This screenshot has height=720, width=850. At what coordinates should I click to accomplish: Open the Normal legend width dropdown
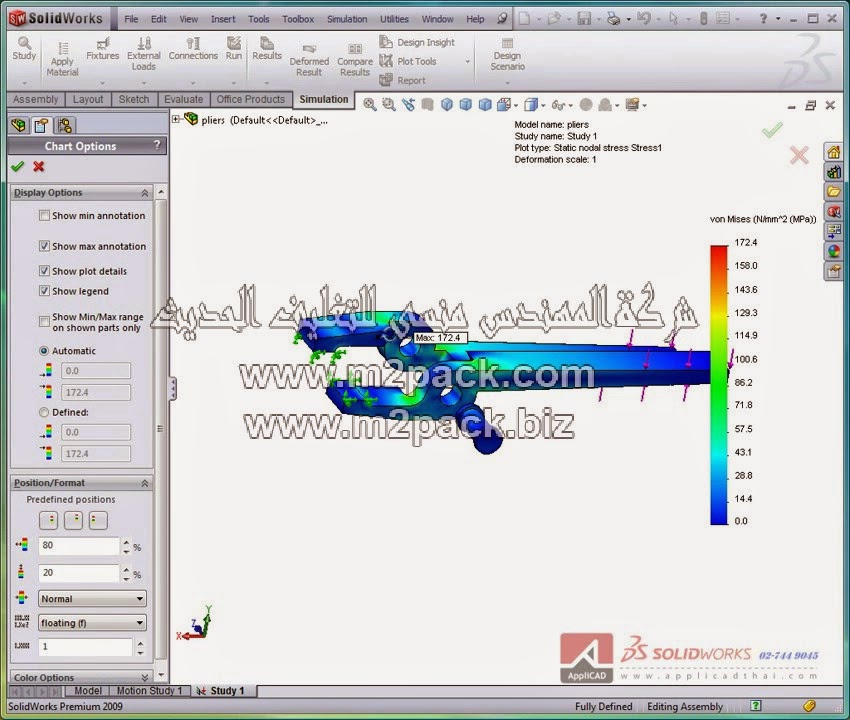pyautogui.click(x=93, y=599)
